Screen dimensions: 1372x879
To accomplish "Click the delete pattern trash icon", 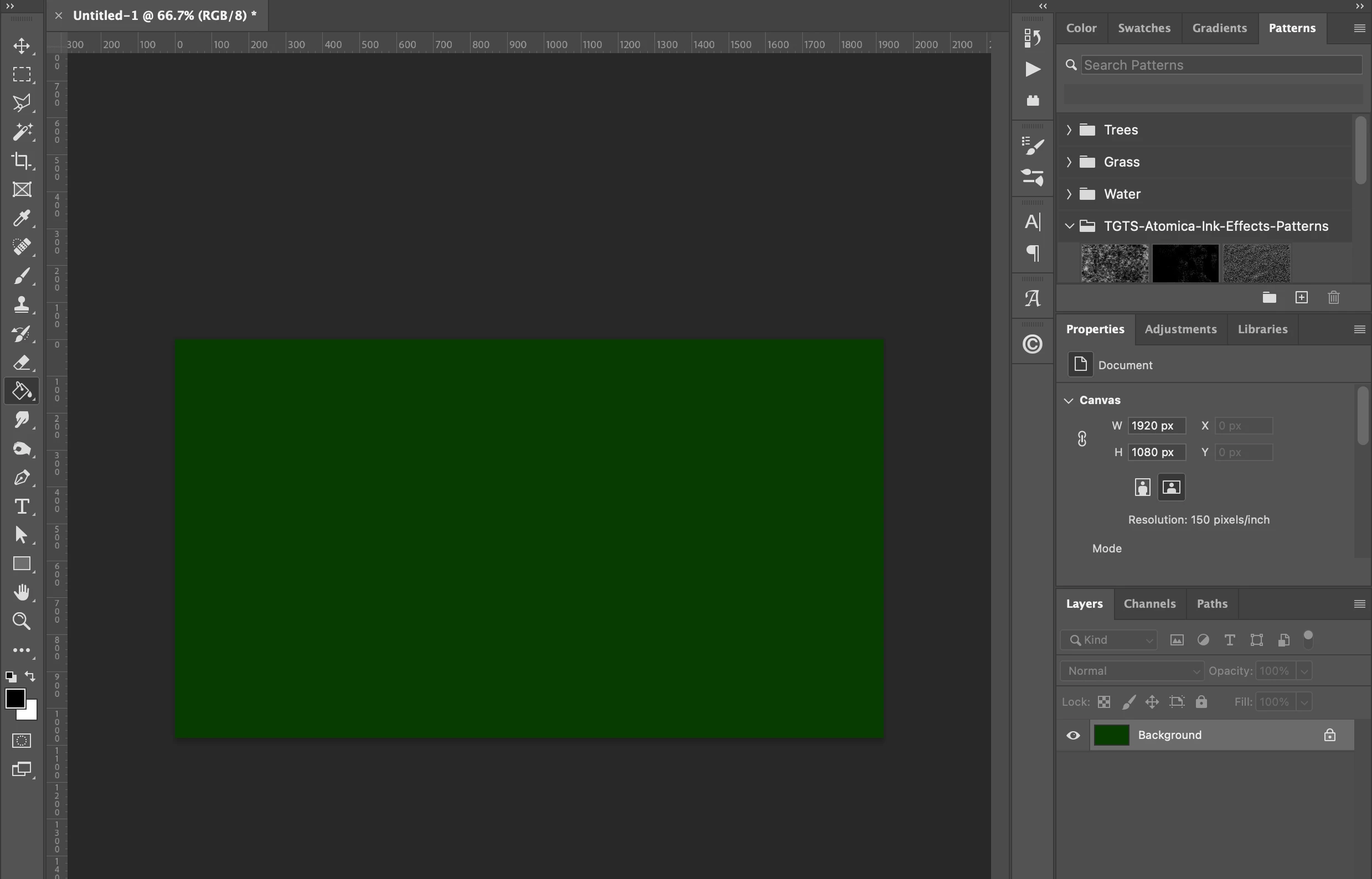I will [x=1333, y=297].
